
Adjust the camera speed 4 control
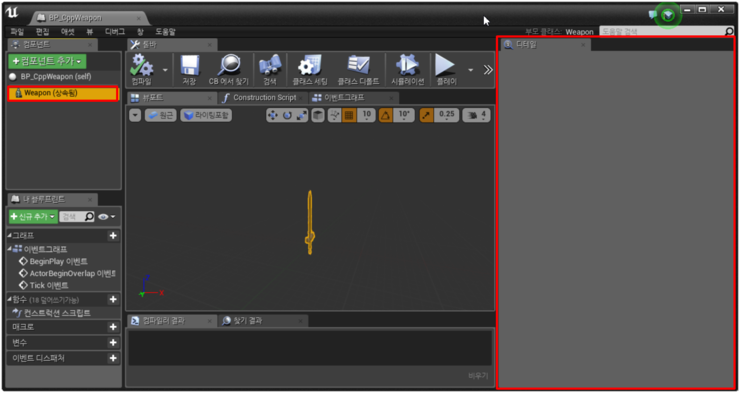pyautogui.click(x=476, y=115)
